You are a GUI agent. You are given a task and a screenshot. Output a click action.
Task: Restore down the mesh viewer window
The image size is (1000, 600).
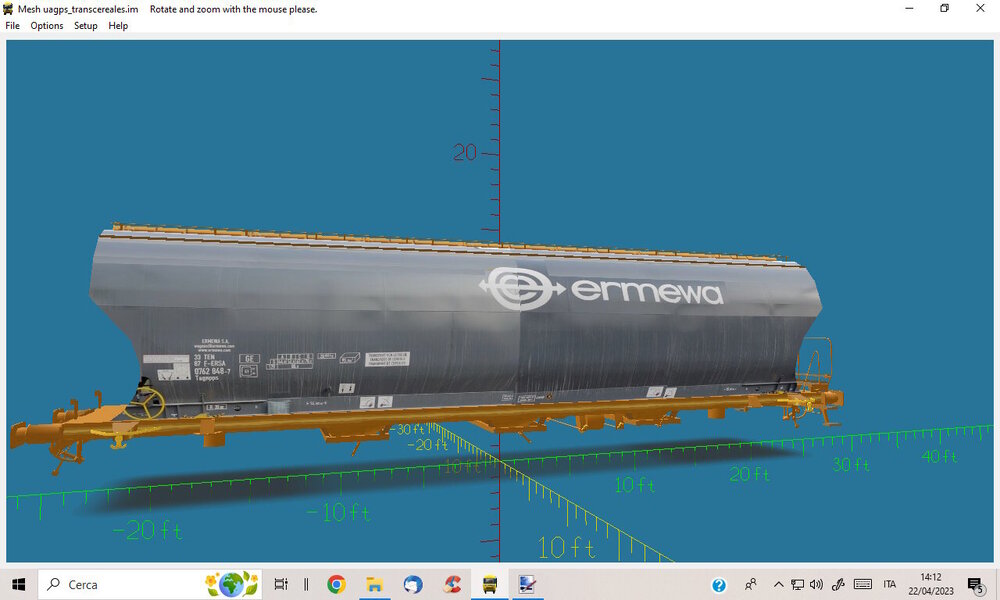point(945,8)
